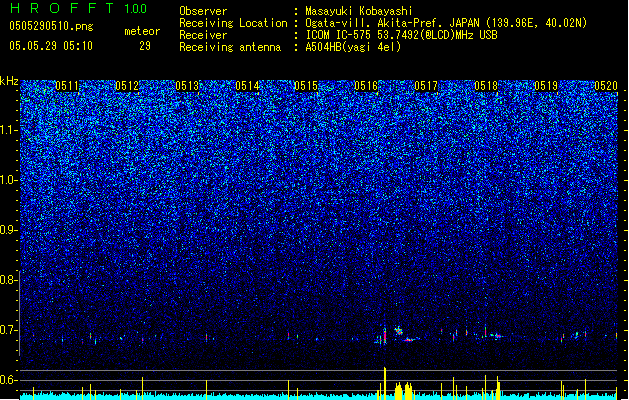The image size is (629, 400).
Task: Click the 0.6 kHz axis label
Action: (8, 380)
